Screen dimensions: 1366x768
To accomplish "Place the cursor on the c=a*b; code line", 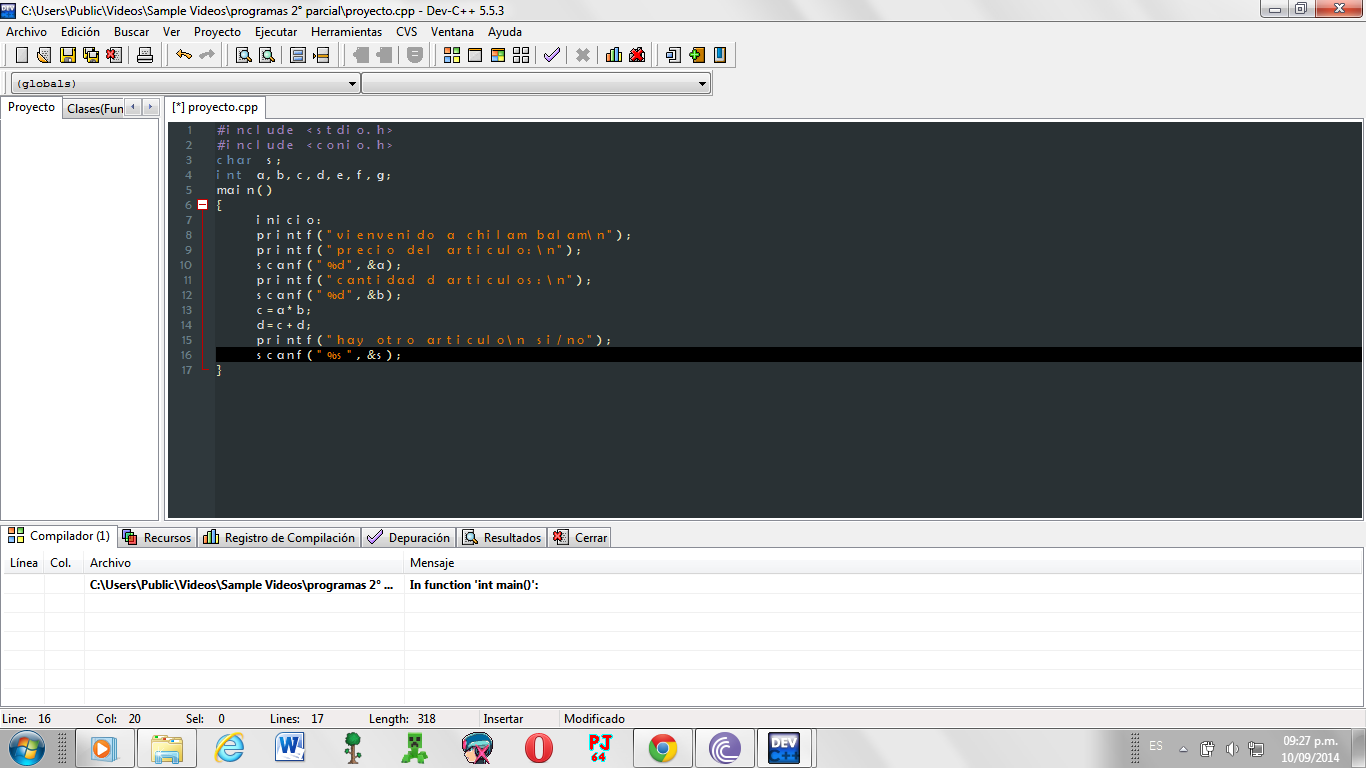I will pyautogui.click(x=284, y=310).
